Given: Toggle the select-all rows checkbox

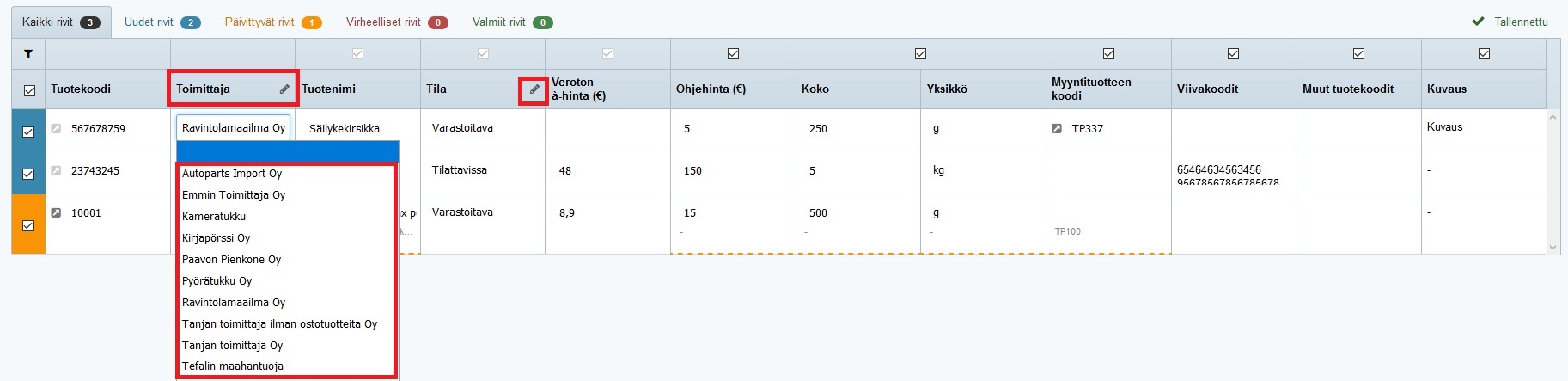Looking at the screenshot, I should point(29,90).
